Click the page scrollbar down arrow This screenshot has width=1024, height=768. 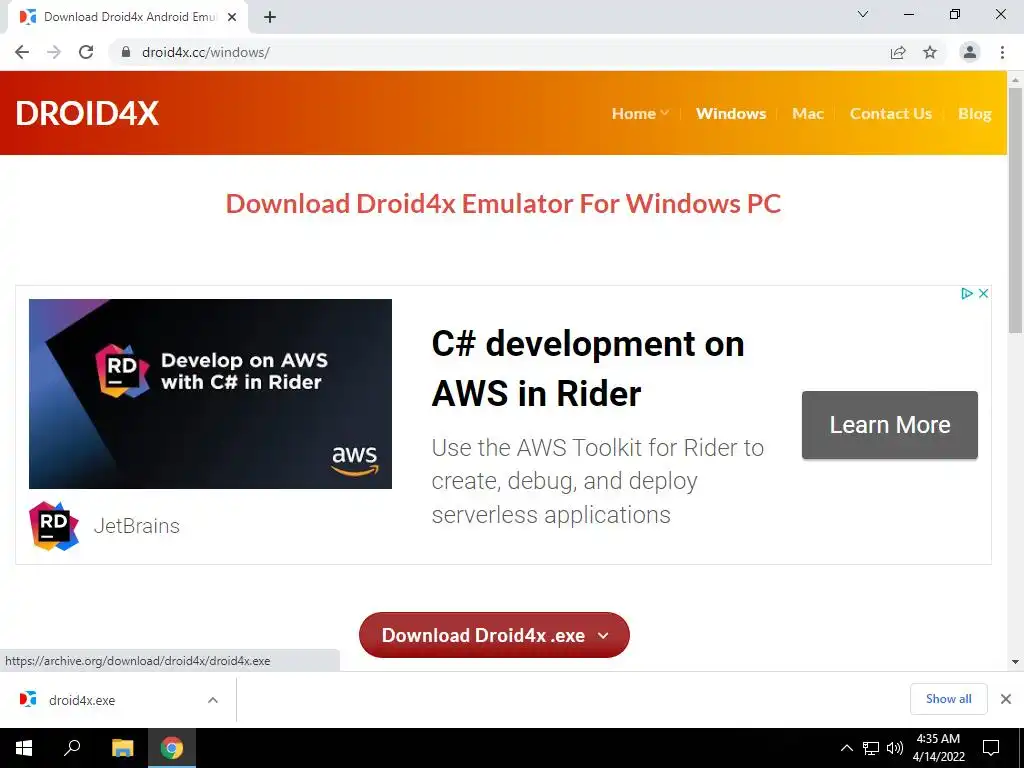pyautogui.click(x=1015, y=662)
